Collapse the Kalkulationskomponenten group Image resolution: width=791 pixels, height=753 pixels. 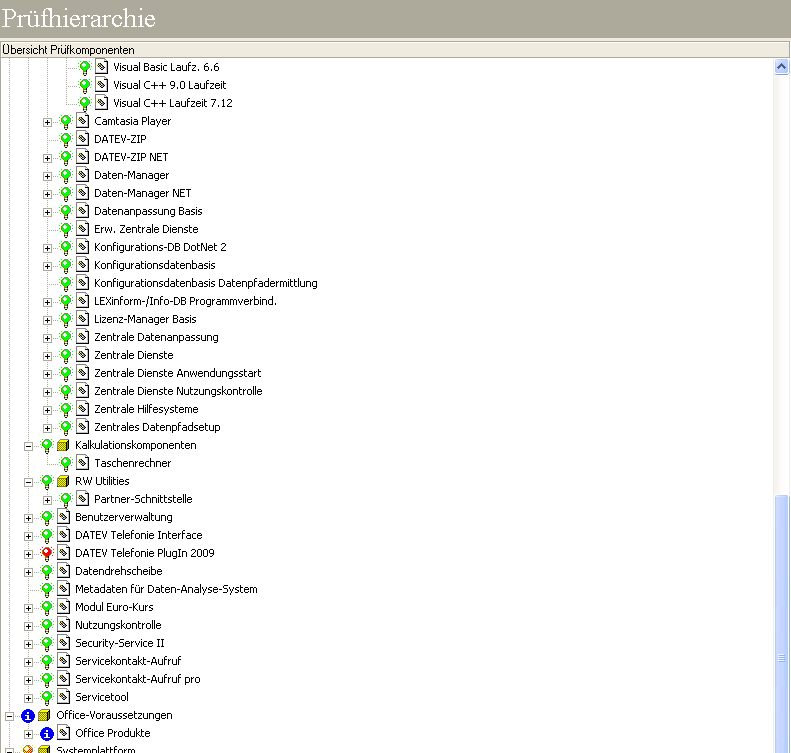(x=28, y=445)
